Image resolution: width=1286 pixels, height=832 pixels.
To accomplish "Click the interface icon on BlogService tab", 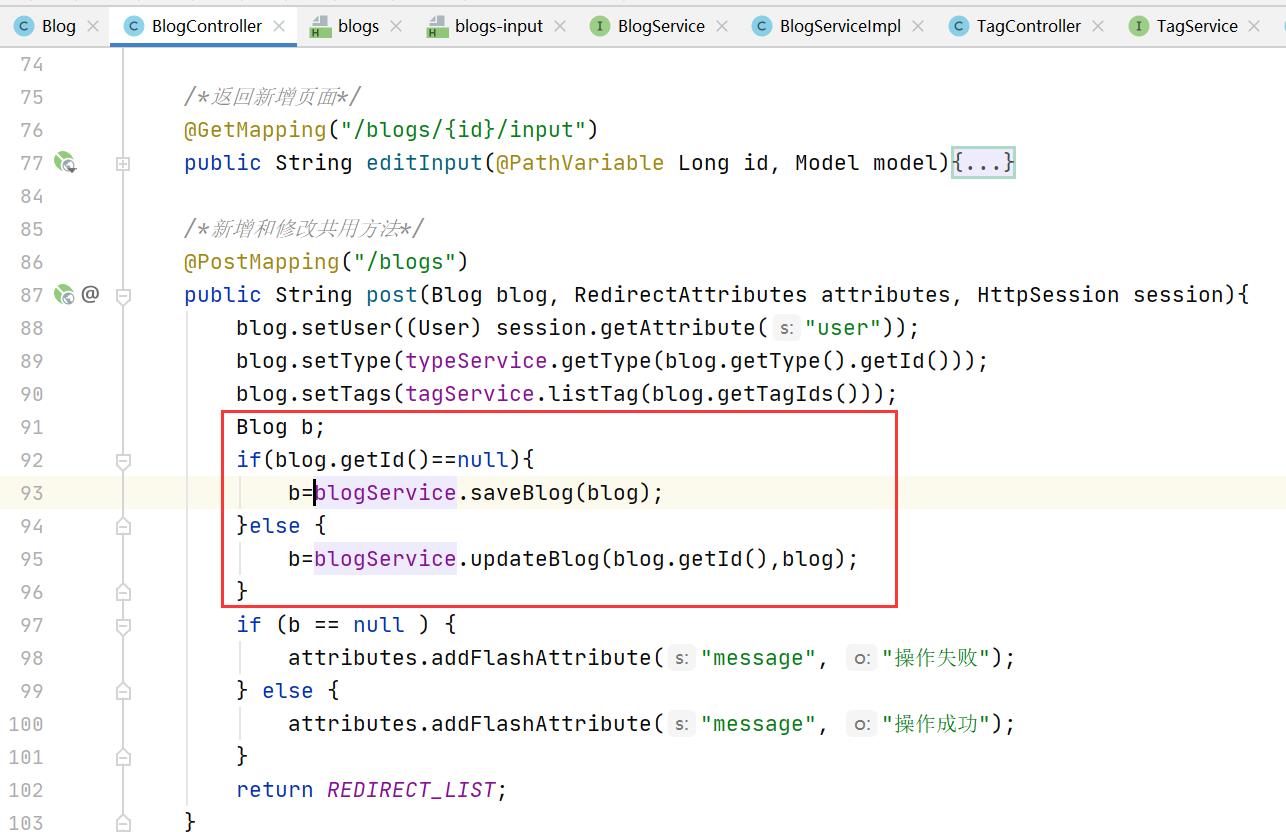I will click(599, 27).
